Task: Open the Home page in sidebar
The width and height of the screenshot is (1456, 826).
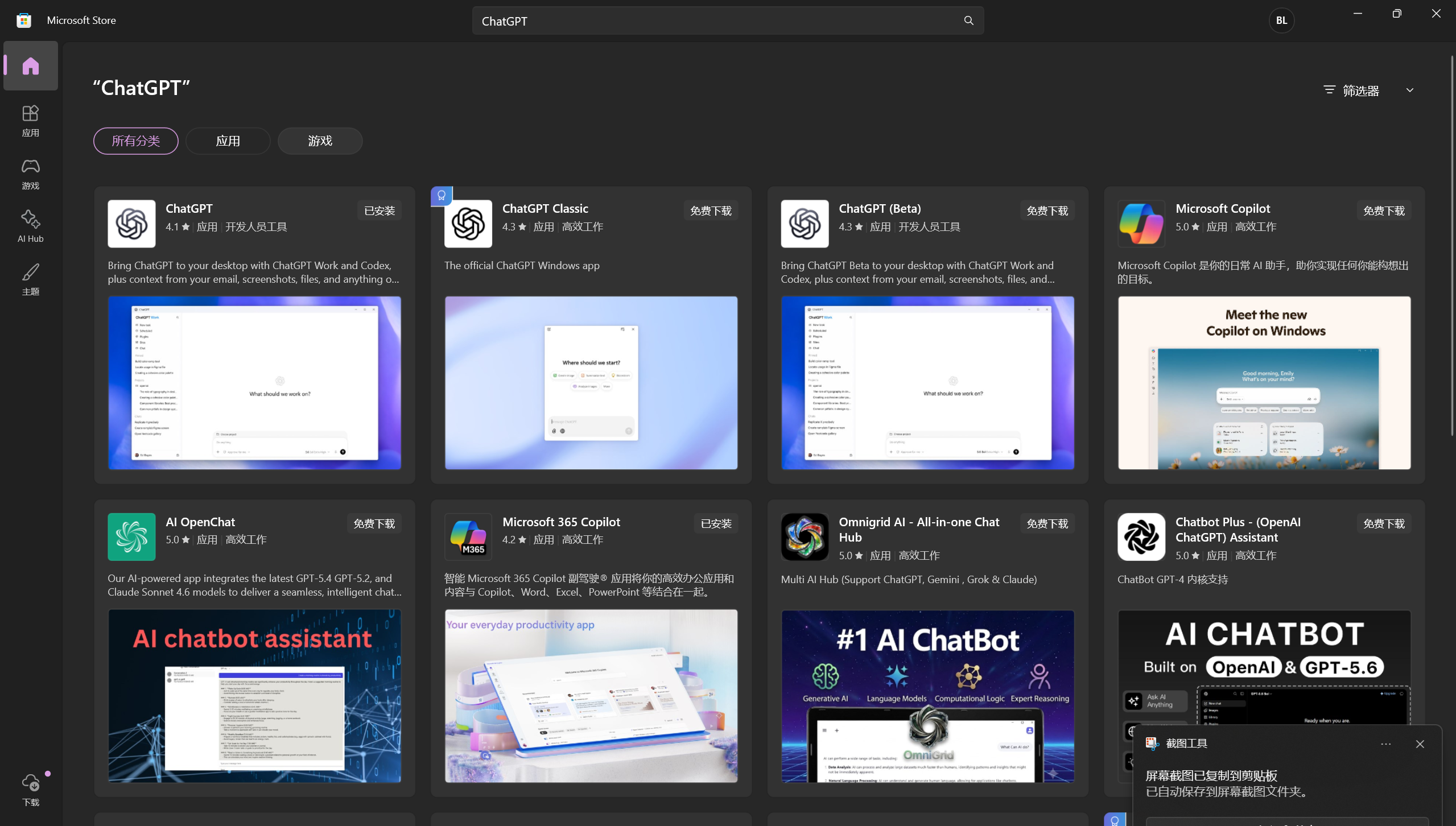Action: pyautogui.click(x=31, y=66)
